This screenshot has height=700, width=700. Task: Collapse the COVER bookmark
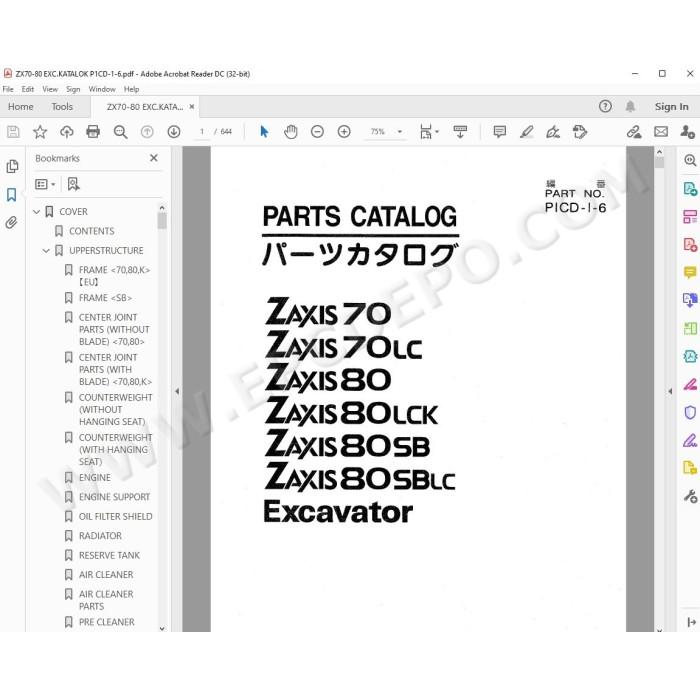click(37, 212)
